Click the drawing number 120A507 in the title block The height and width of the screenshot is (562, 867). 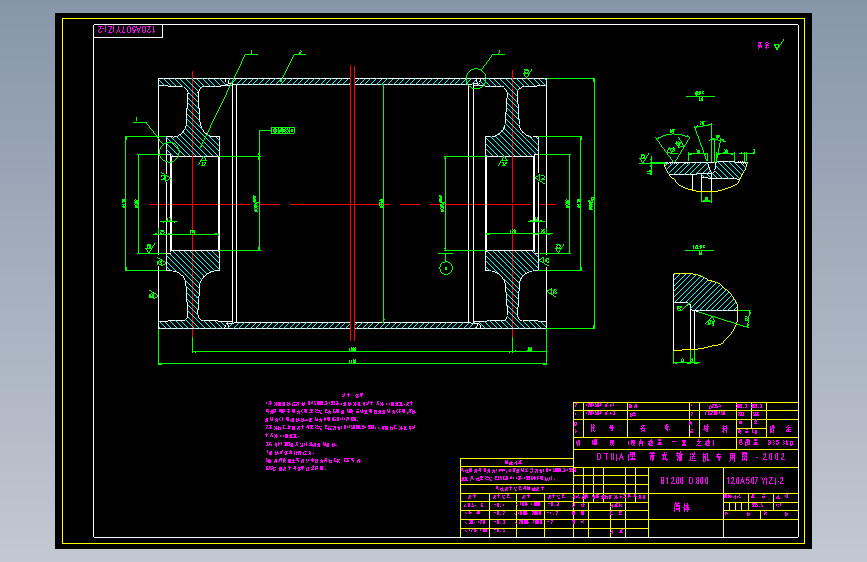pyautogui.click(x=755, y=481)
